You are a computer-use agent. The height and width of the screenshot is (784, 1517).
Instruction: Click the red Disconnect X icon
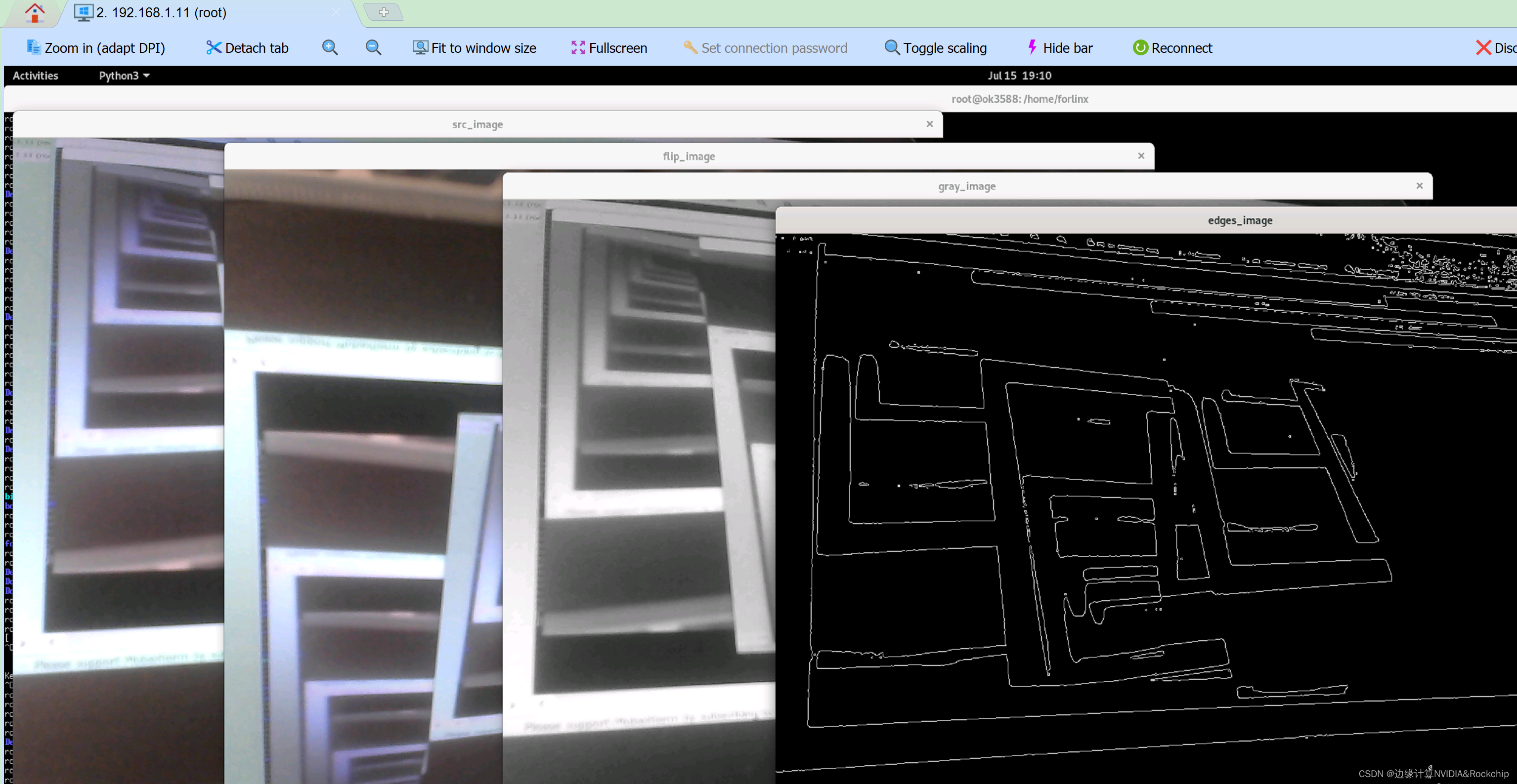[1483, 48]
